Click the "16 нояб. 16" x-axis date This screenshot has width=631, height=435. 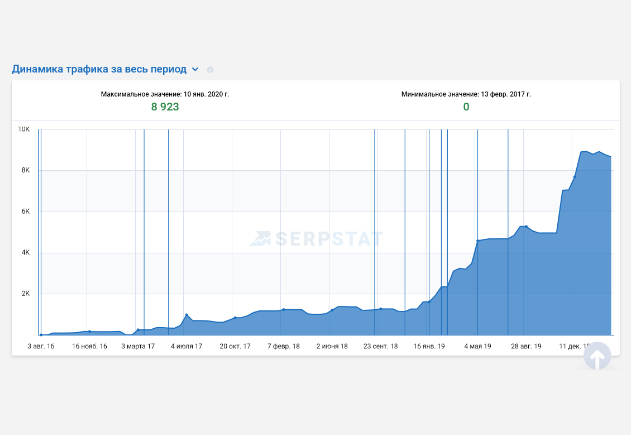click(89, 346)
